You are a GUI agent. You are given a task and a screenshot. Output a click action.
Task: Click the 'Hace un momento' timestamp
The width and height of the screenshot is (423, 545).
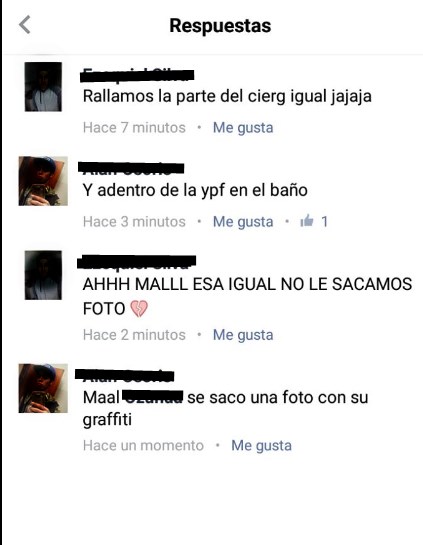pos(143,445)
